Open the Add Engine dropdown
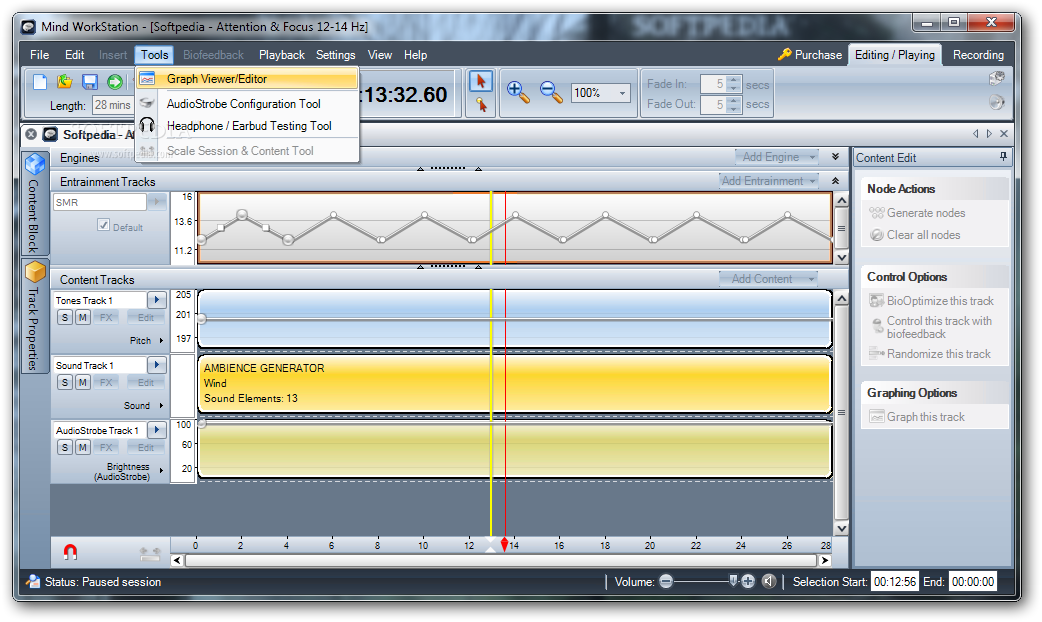 click(x=777, y=157)
